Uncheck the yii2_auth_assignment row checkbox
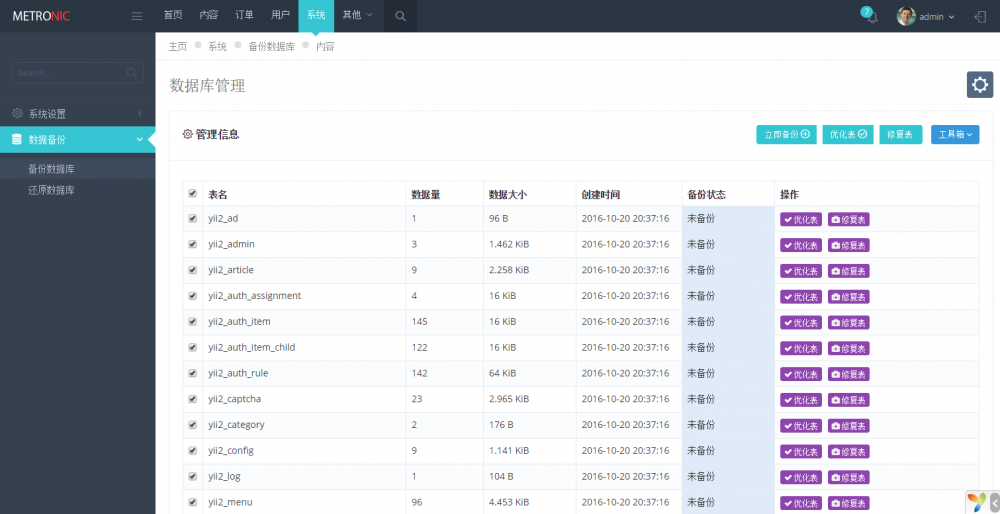The image size is (1000, 514). click(193, 296)
